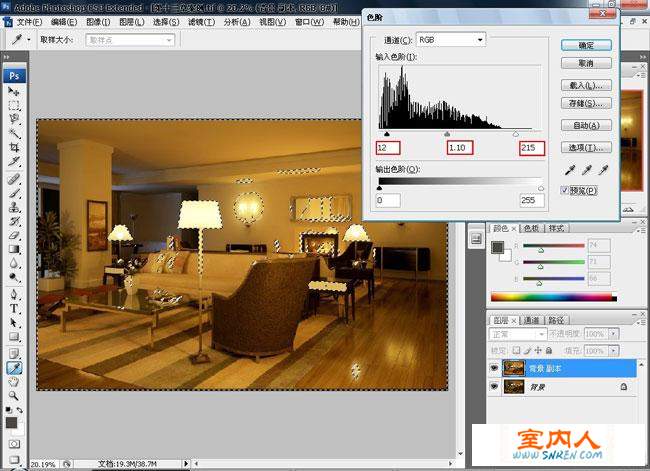Click the midtone gray input slider
The width and height of the screenshot is (650, 471).
(x=447, y=134)
